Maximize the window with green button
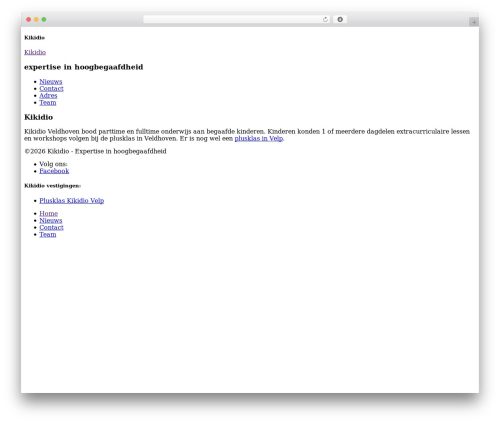This screenshot has height=423, width=500. 44,19
